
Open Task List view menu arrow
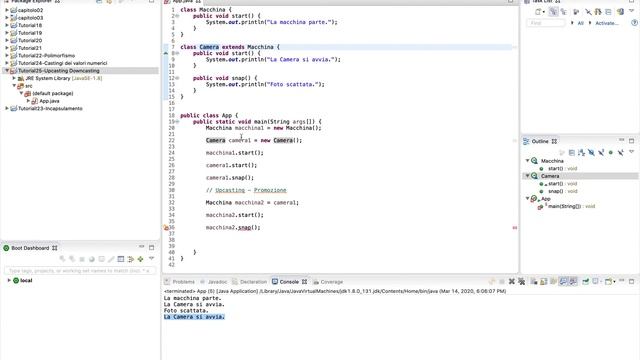(x=631, y=11)
